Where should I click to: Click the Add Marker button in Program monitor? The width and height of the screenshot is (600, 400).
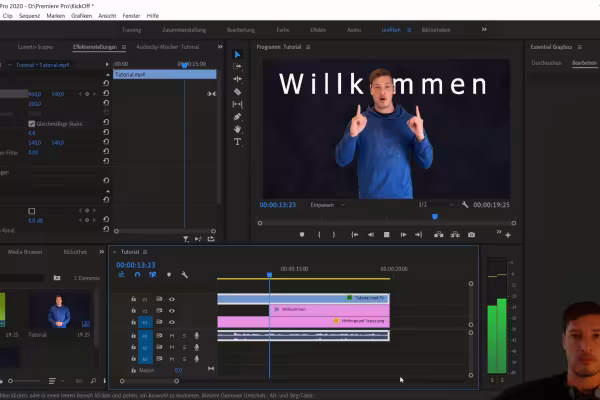pyautogui.click(x=302, y=235)
